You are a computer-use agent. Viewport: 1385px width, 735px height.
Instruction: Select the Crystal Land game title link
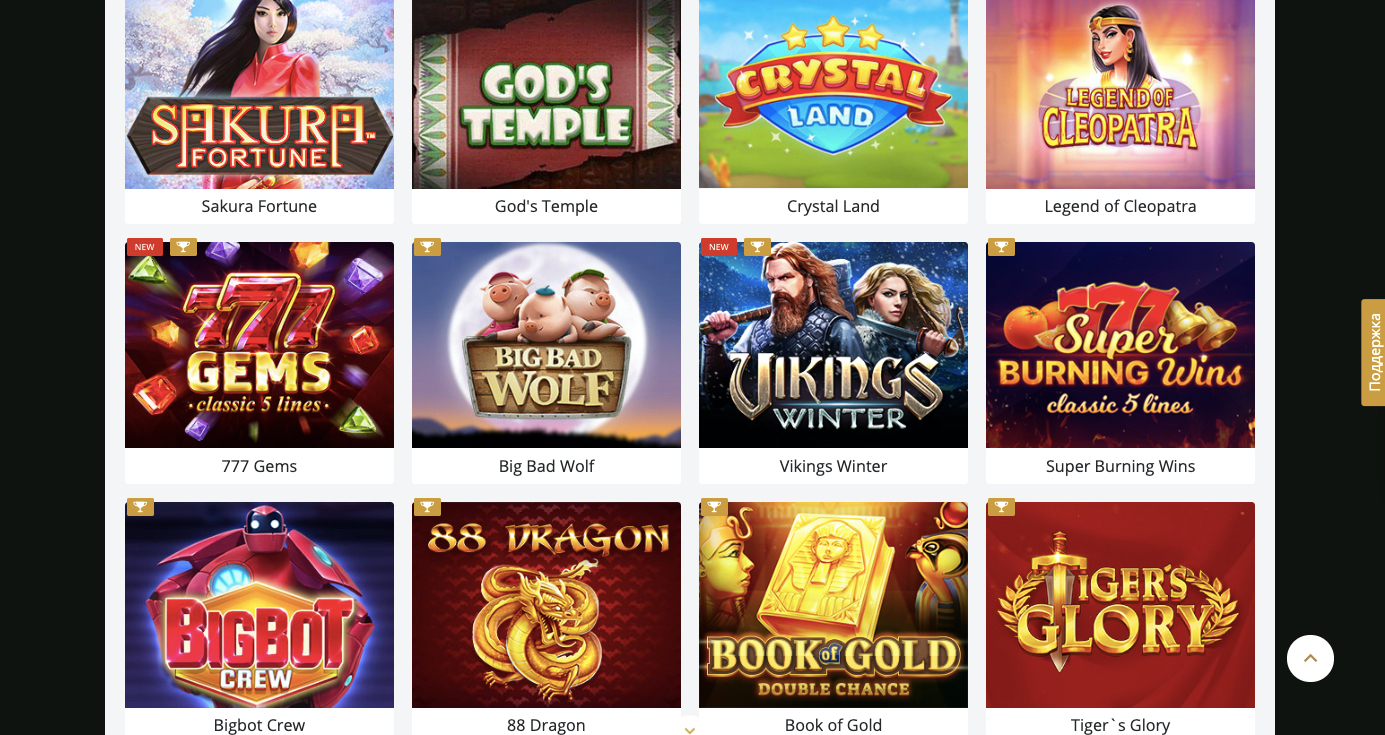[x=833, y=206]
